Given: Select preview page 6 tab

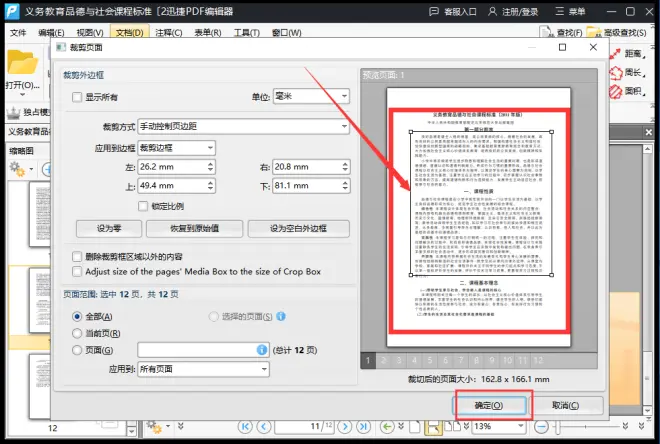Looking at the screenshot, I should tap(445, 360).
